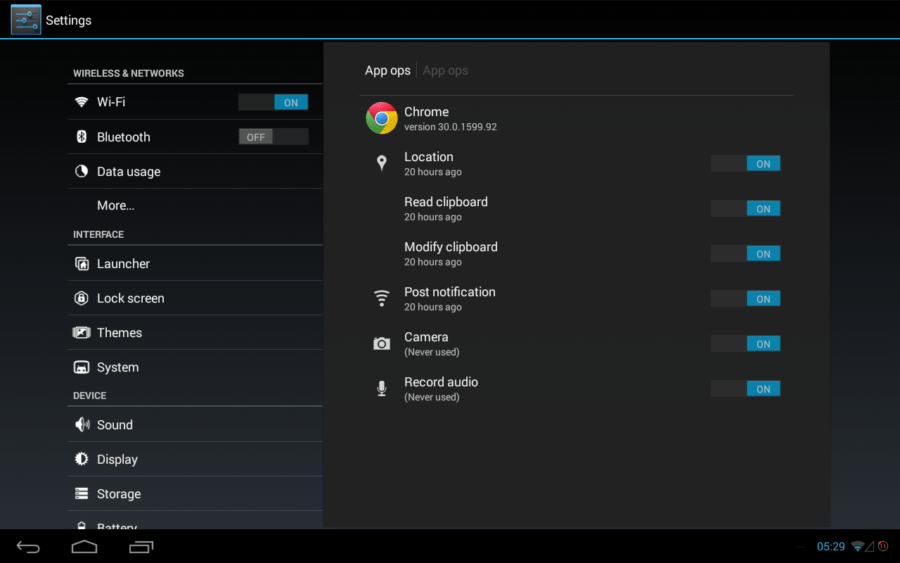900x563 pixels.
Task: Click the Chrome app logo
Action: pos(382,118)
